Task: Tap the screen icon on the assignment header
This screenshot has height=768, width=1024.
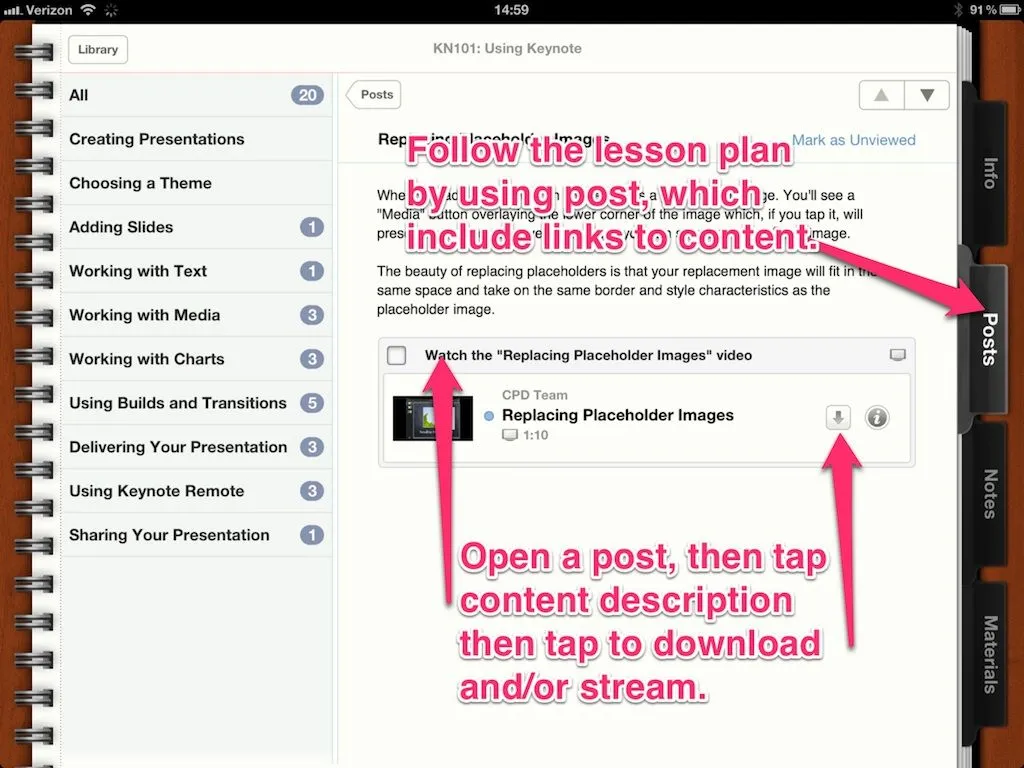Action: tap(897, 355)
